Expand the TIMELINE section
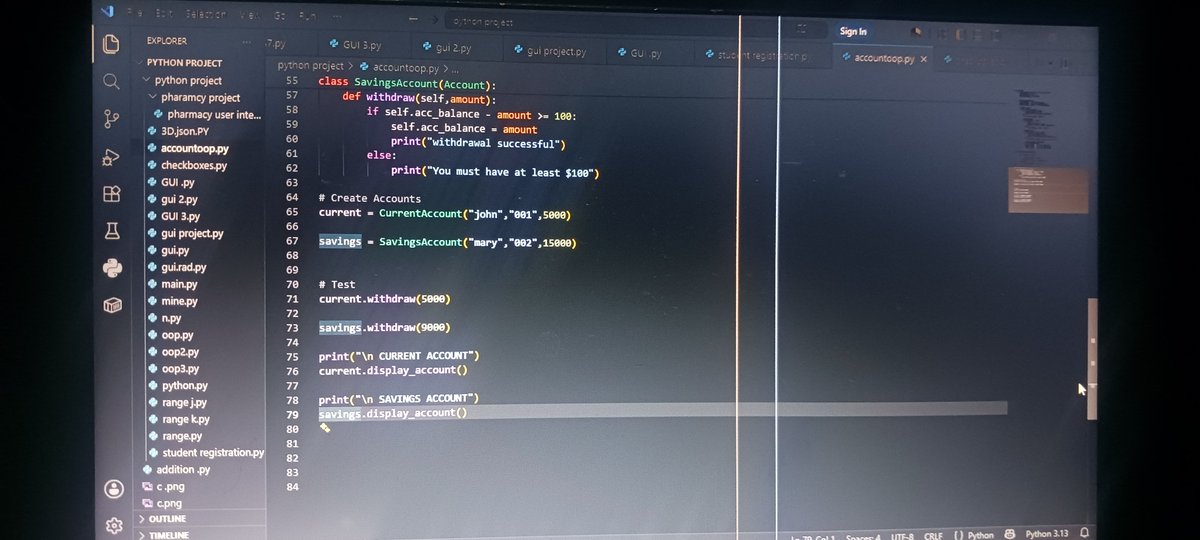The width and height of the screenshot is (1200, 540). pos(168,535)
